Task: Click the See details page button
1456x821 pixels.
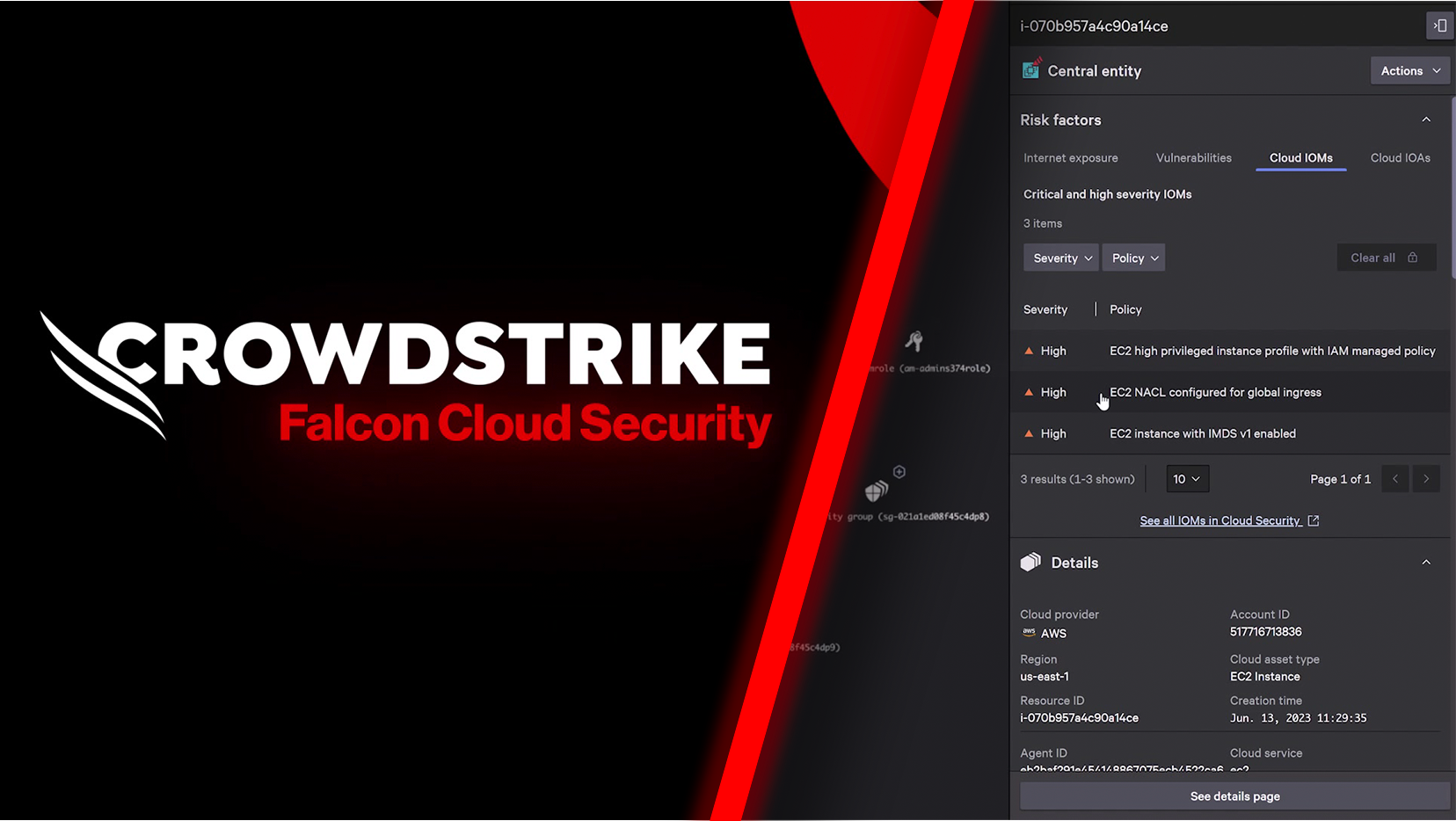Action: pos(1234,796)
